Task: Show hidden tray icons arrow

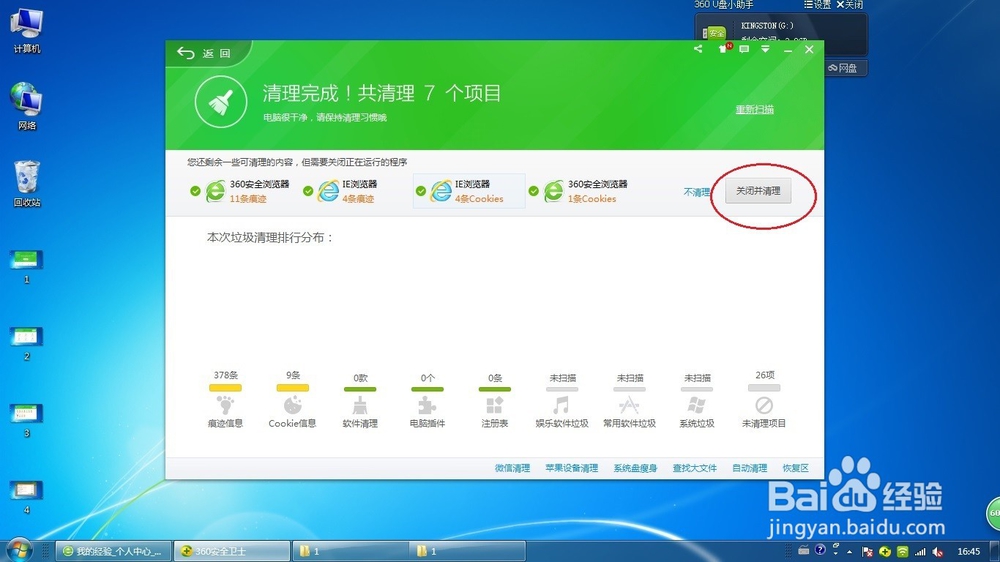Action: coord(849,552)
